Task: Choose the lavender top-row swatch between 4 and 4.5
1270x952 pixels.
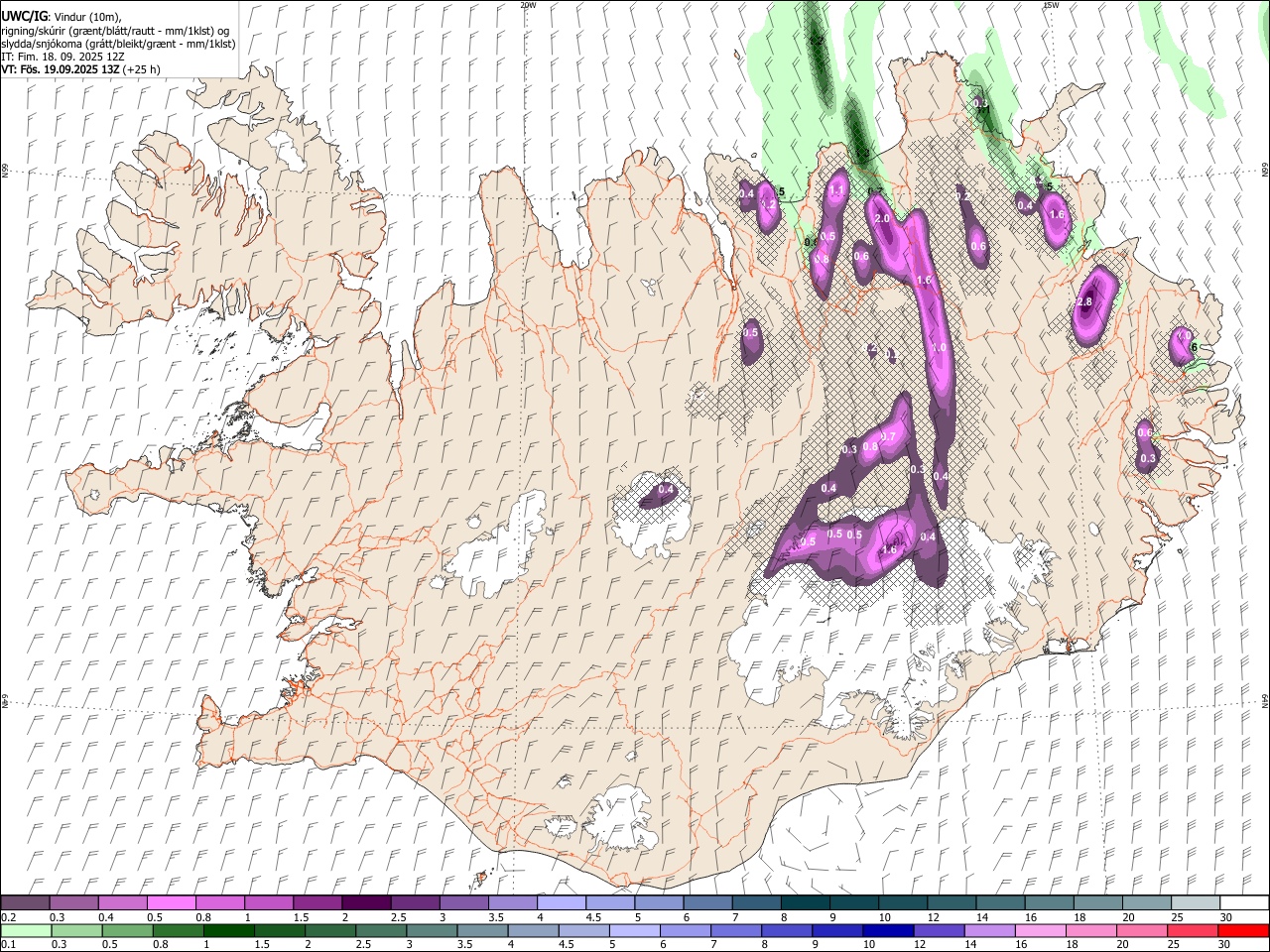Action: coord(562,903)
